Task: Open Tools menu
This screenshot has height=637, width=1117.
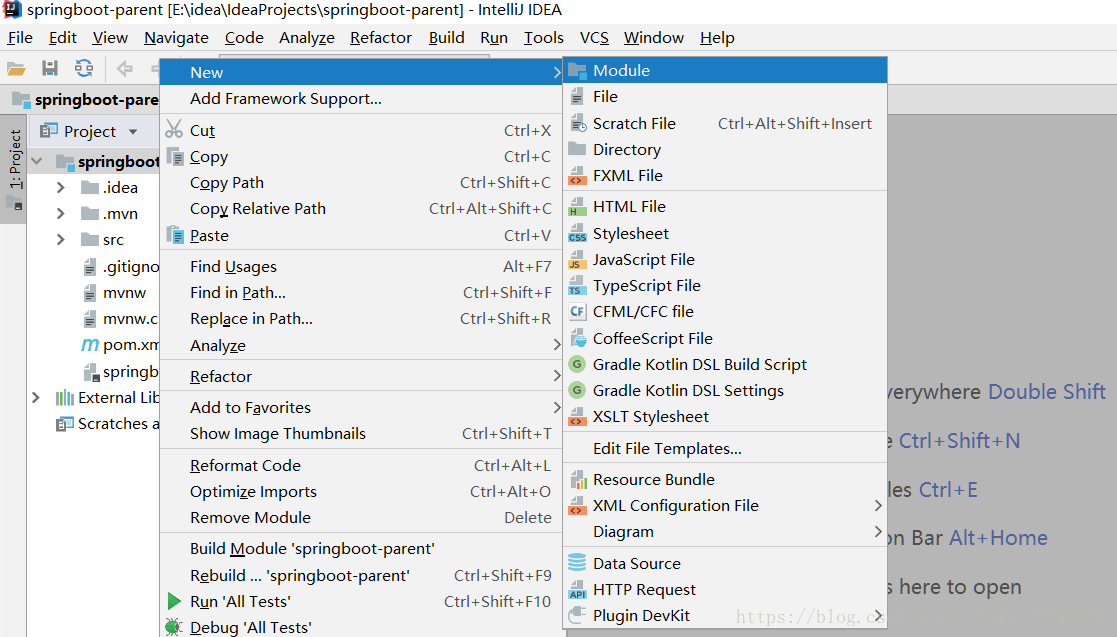Action: click(544, 38)
